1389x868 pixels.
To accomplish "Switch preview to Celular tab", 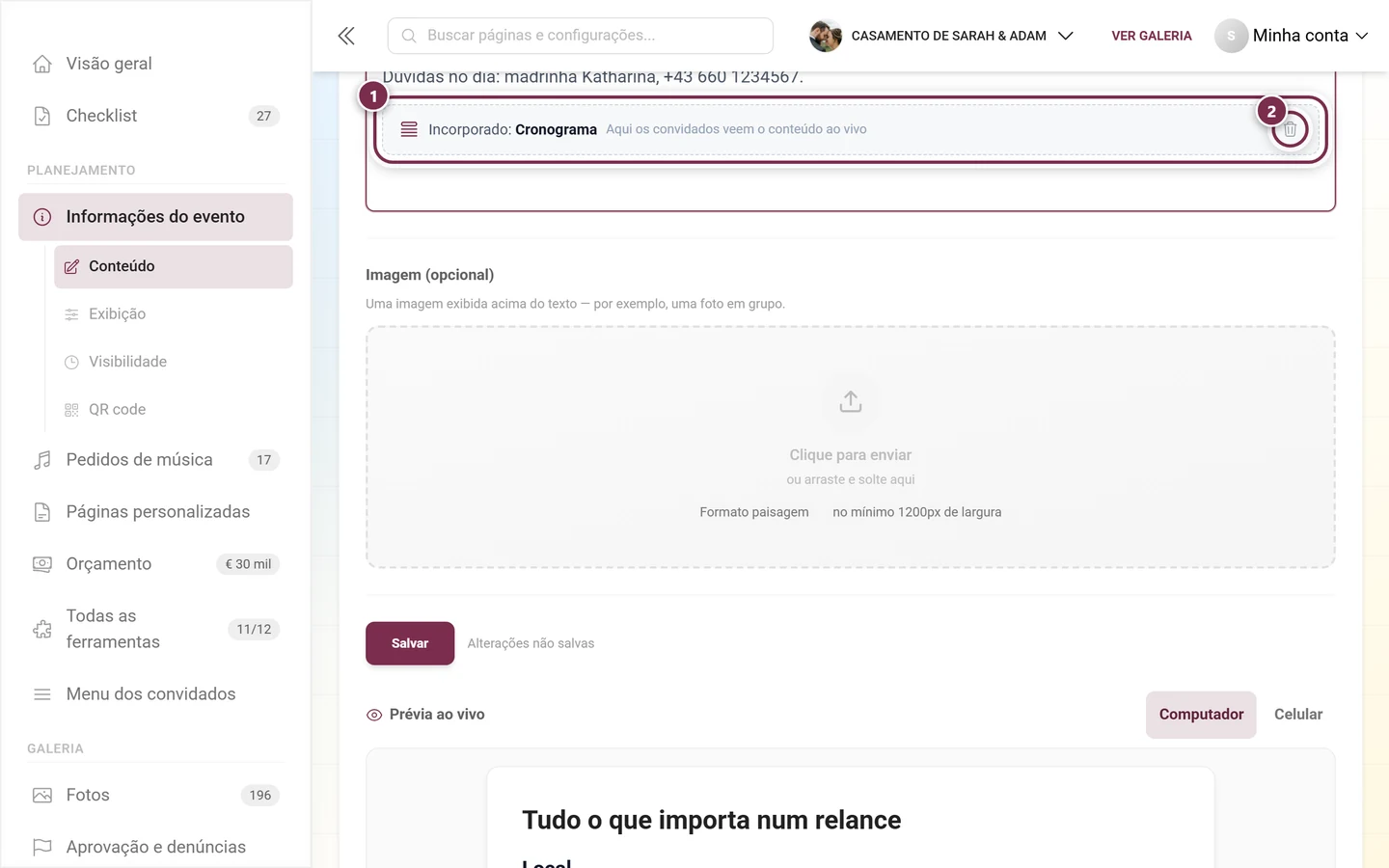I will point(1298,715).
